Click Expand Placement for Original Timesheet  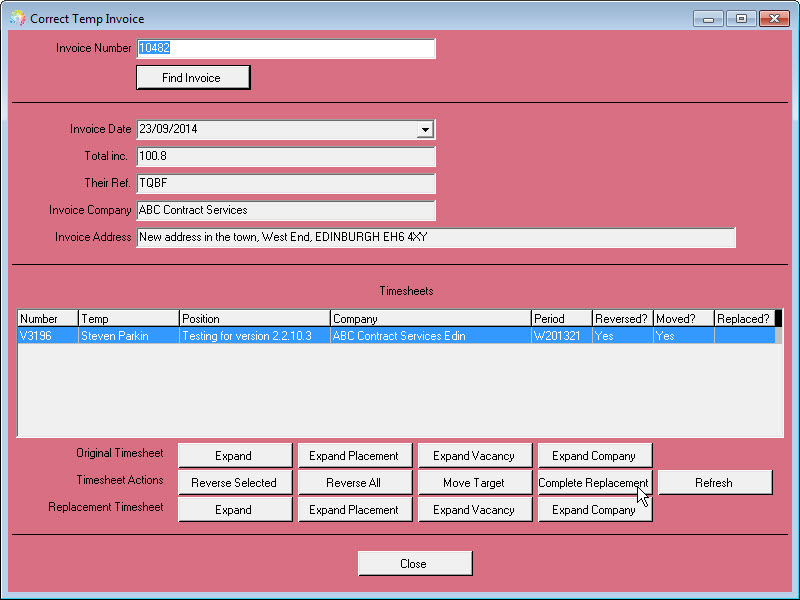point(355,456)
